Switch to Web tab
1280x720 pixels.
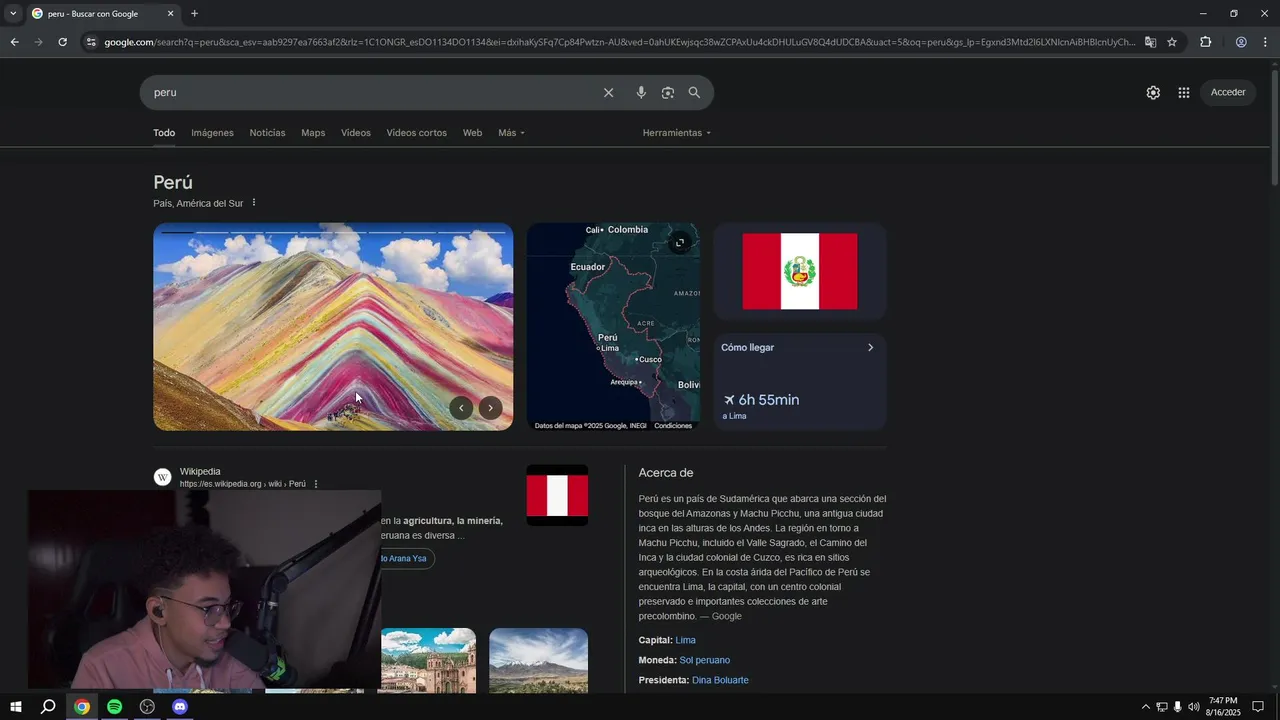[x=472, y=133]
